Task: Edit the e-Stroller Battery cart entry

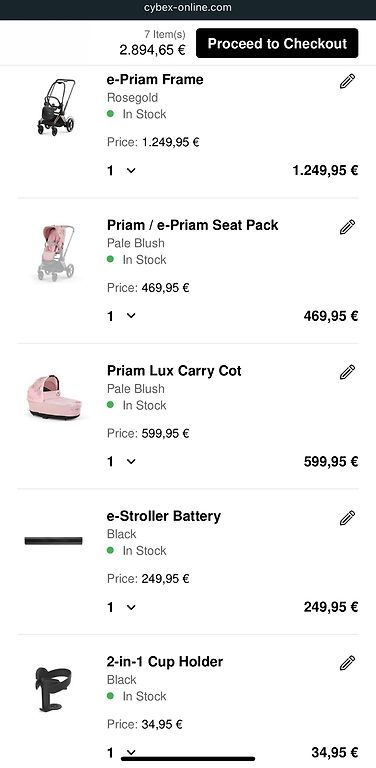Action: 347,518
